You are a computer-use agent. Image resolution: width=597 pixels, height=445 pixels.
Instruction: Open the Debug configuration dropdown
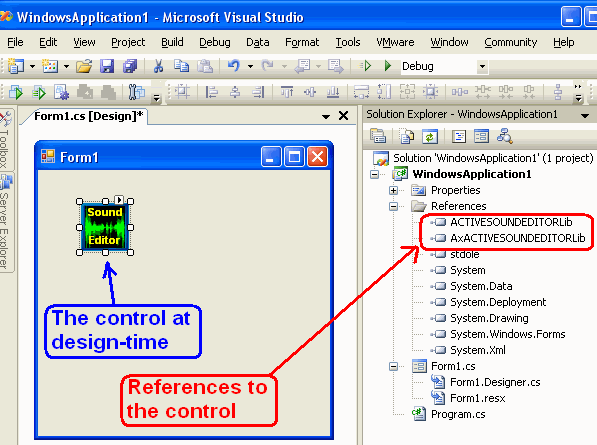click(482, 67)
